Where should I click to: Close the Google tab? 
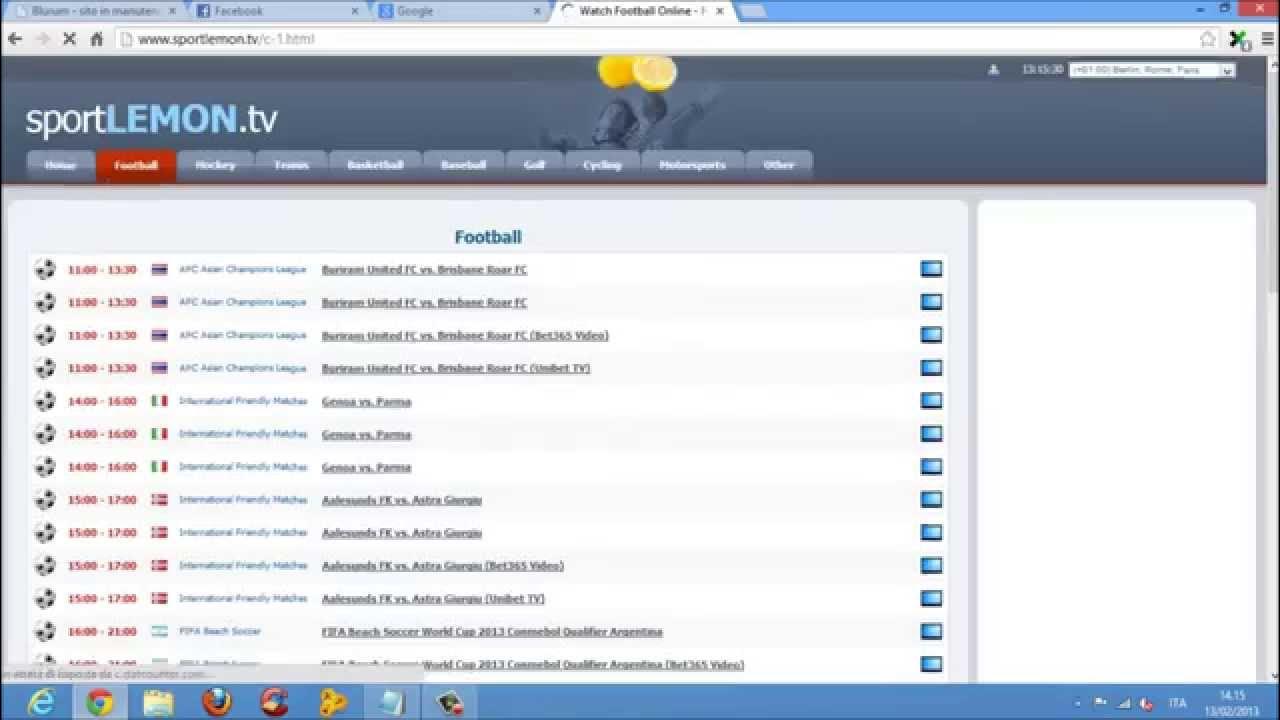coord(537,11)
